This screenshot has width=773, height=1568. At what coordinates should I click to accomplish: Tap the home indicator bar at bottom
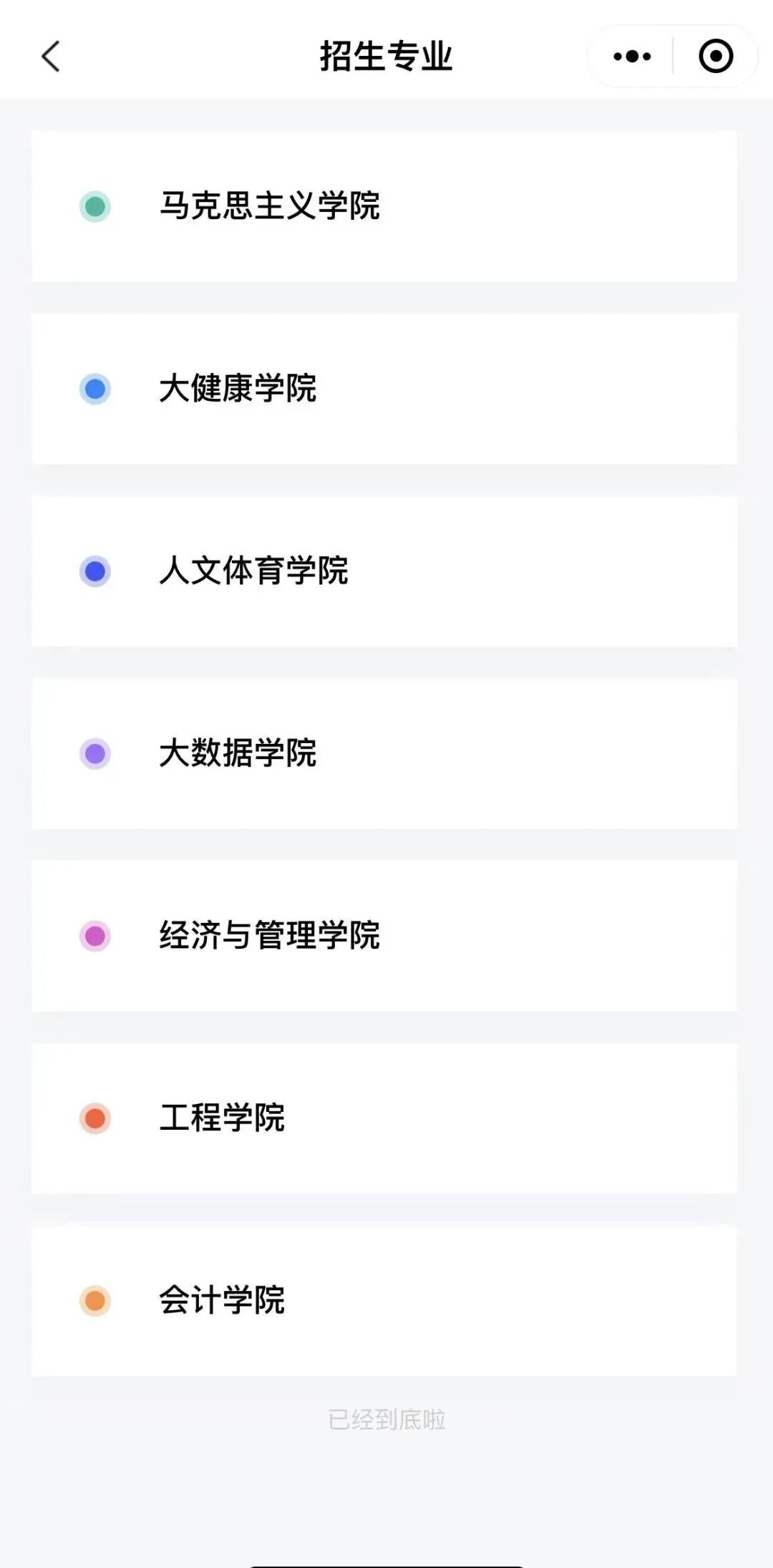click(386, 1565)
